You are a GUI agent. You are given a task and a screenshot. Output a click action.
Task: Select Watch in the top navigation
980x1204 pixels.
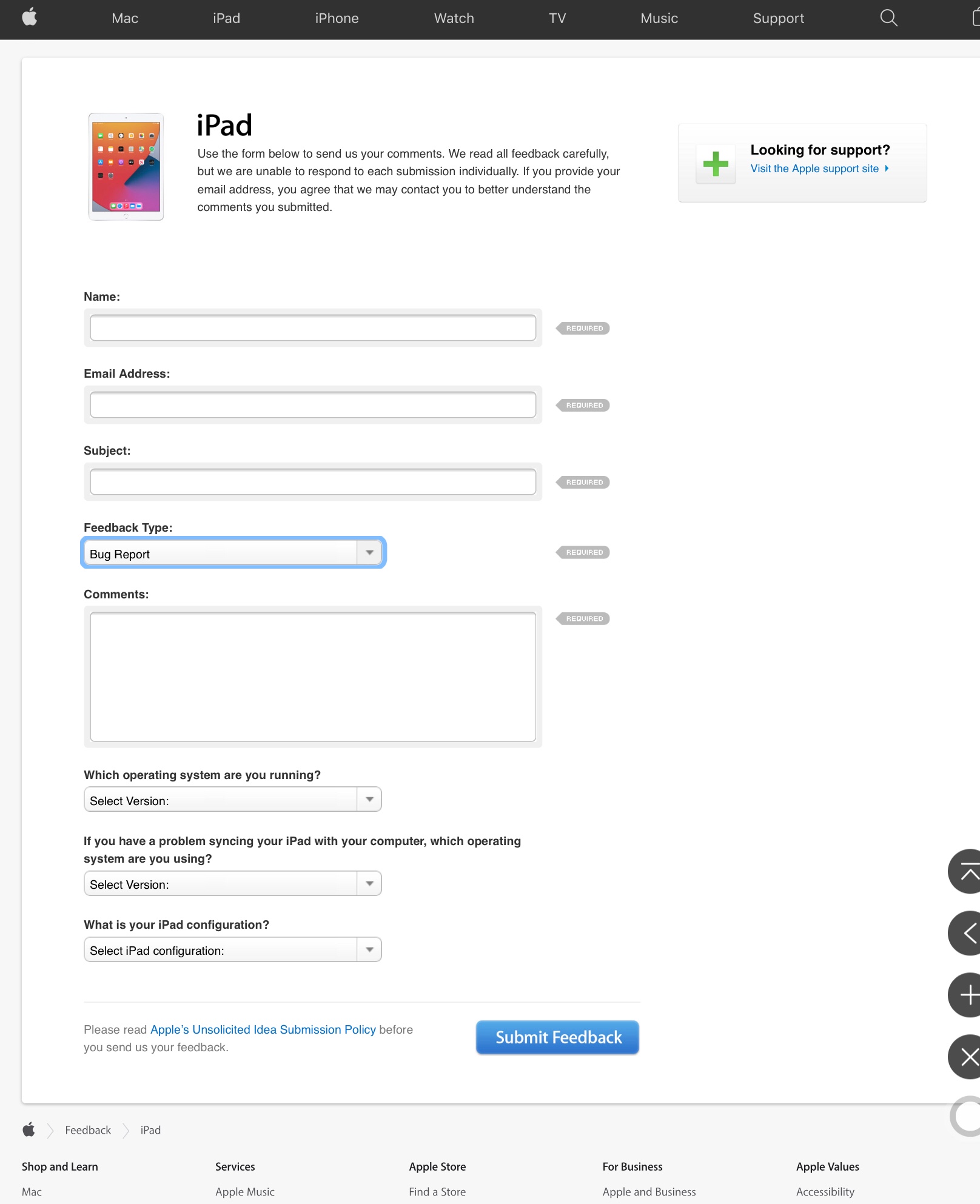pos(454,18)
